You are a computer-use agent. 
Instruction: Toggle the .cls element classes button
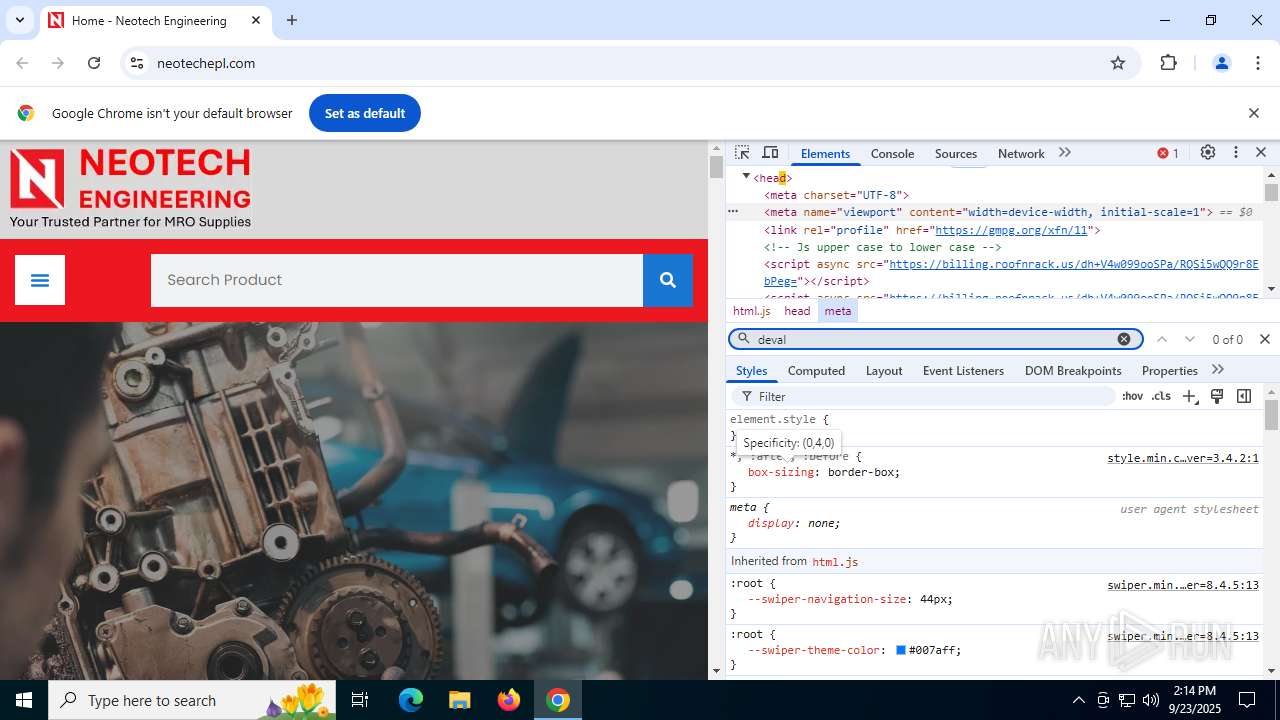click(1161, 396)
